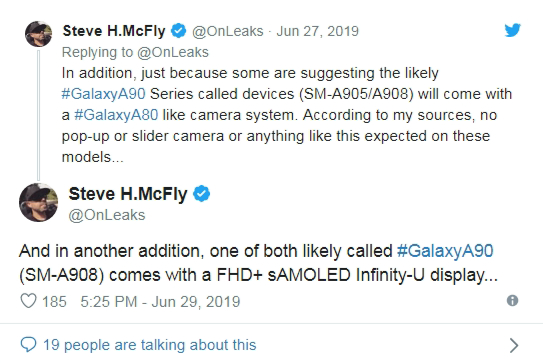This screenshot has width=543, height=363.
Task: Open the tweet info icon
Action: click(512, 300)
